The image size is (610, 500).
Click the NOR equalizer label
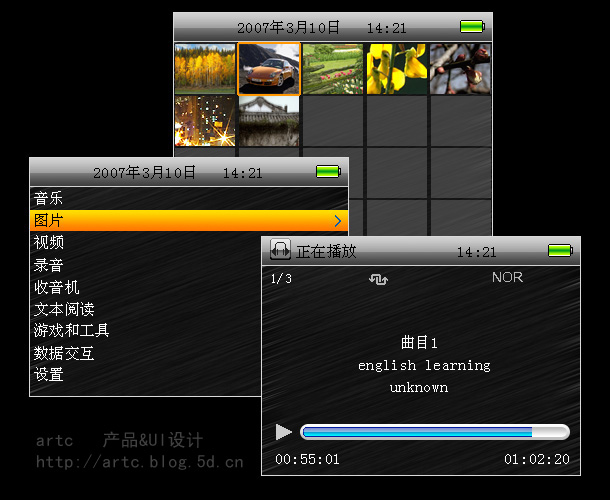click(507, 277)
